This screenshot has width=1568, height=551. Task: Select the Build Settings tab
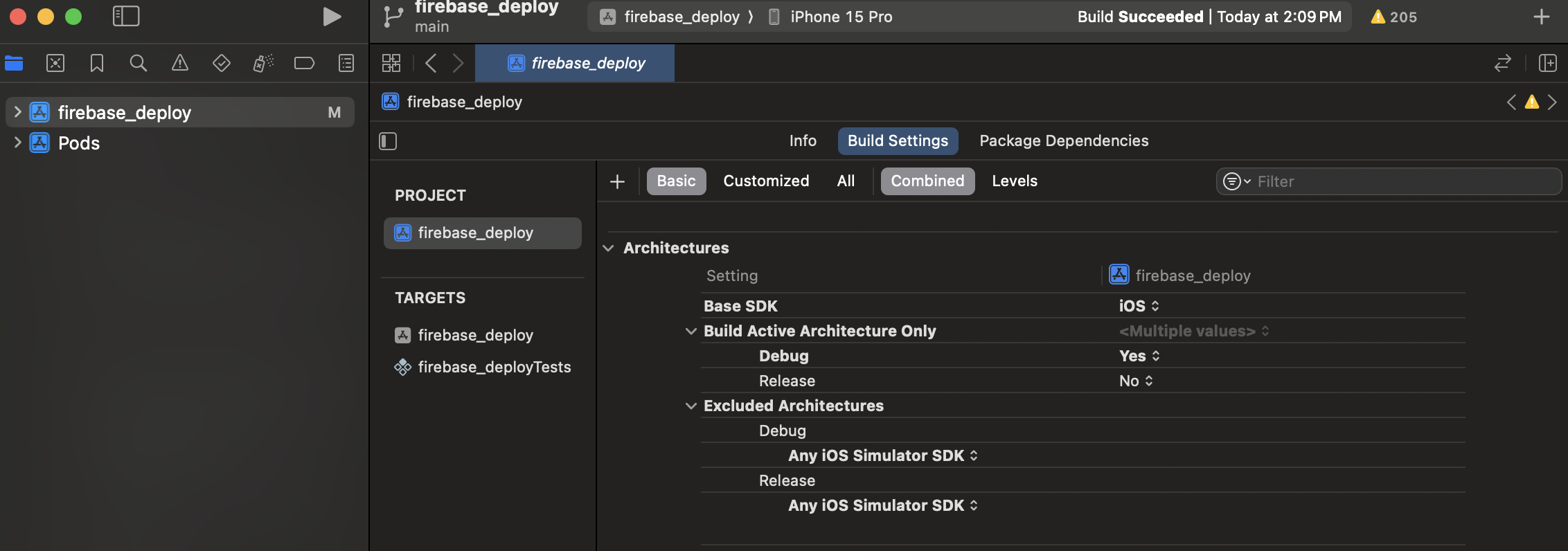pos(898,141)
